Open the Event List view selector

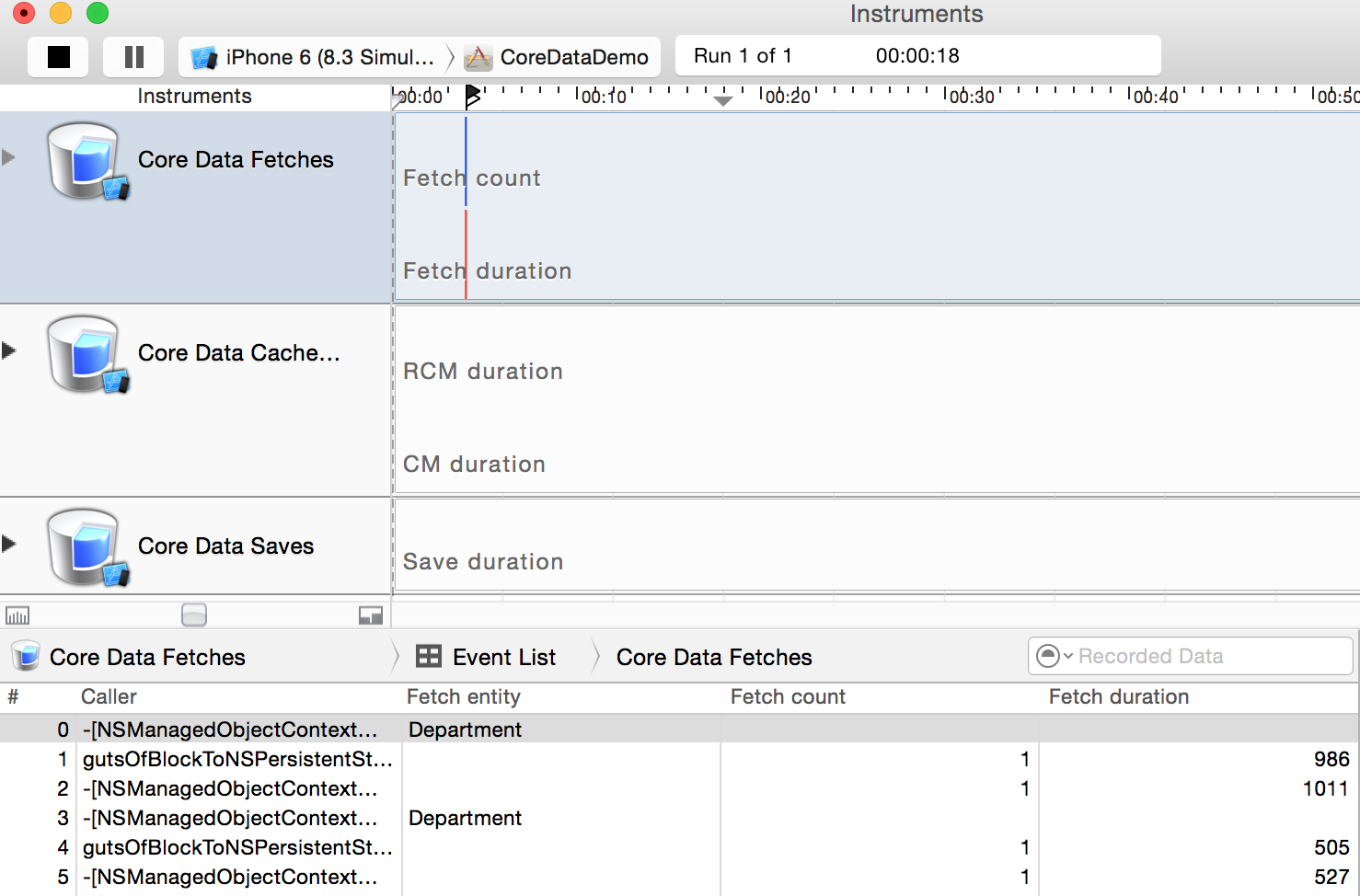[x=486, y=657]
